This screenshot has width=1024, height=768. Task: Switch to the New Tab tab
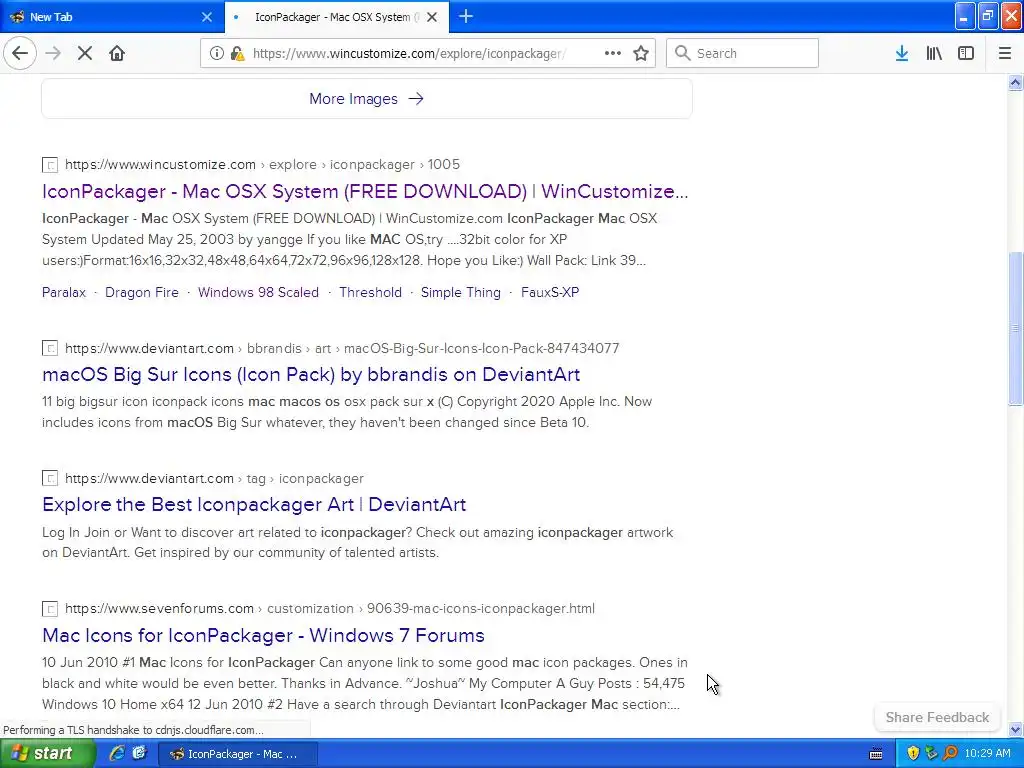click(x=112, y=17)
